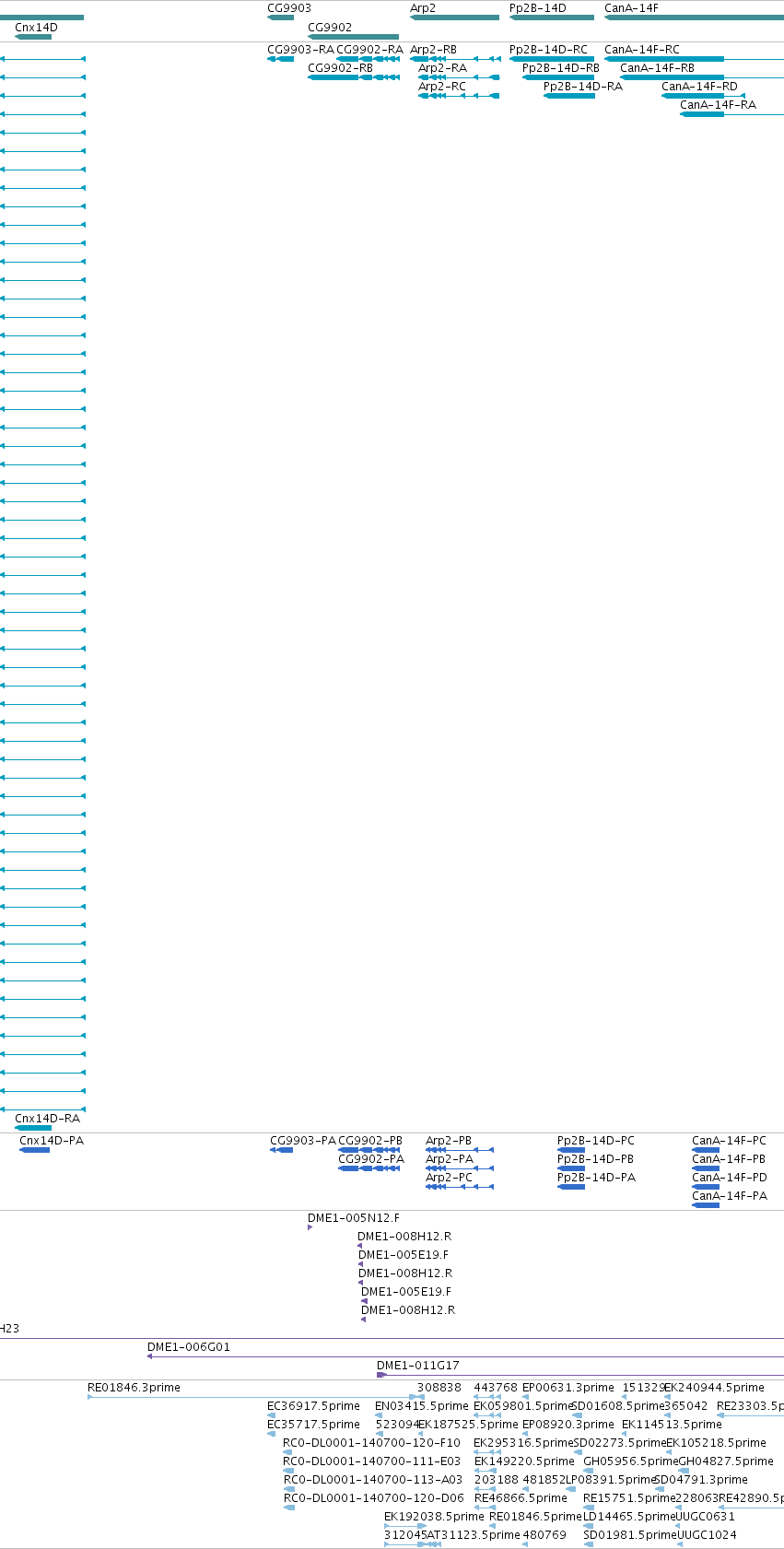
Task: Select the EK192038.5prime EST label
Action: tap(434, 1517)
